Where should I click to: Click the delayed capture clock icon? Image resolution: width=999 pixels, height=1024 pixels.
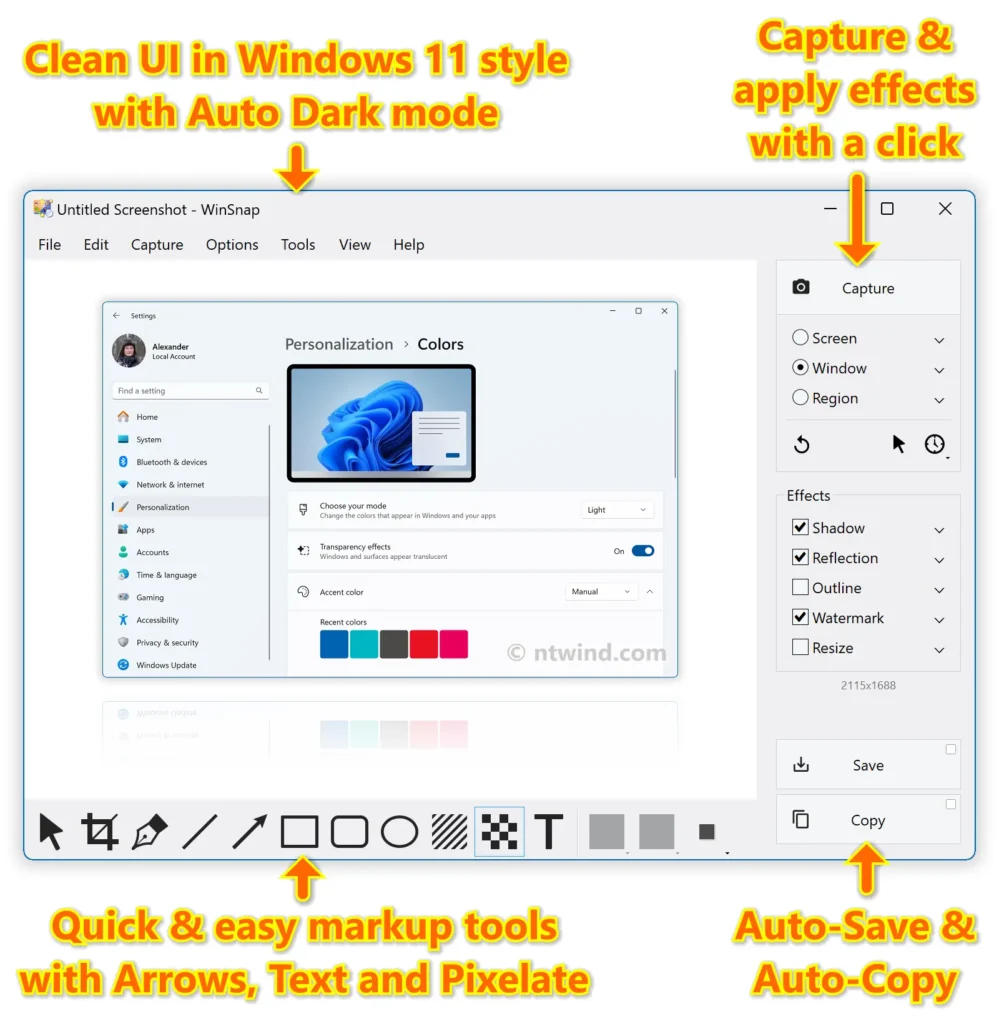(935, 444)
